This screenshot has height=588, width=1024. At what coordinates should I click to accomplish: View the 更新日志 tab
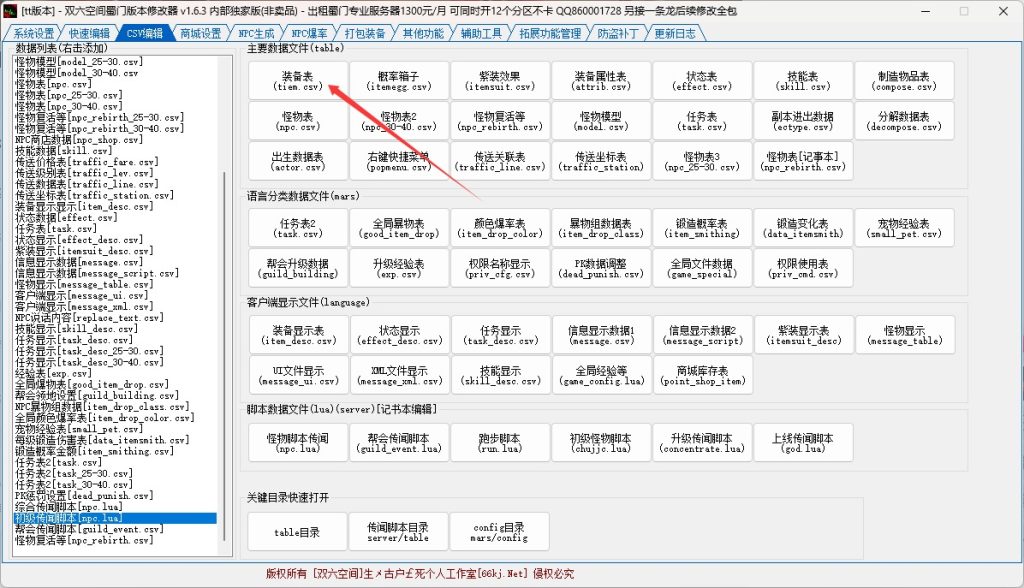tap(675, 33)
